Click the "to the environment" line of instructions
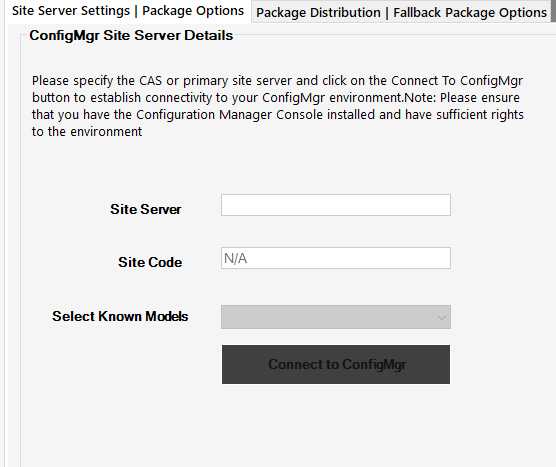The width and height of the screenshot is (556, 467). click(87, 132)
